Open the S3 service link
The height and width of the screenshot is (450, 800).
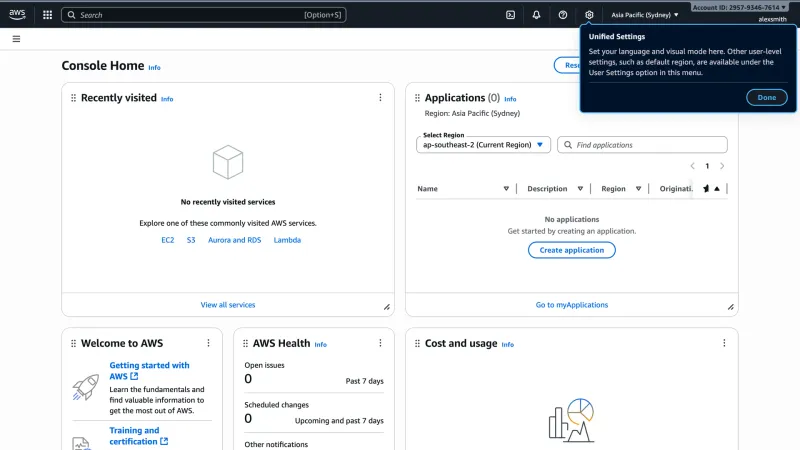191,240
